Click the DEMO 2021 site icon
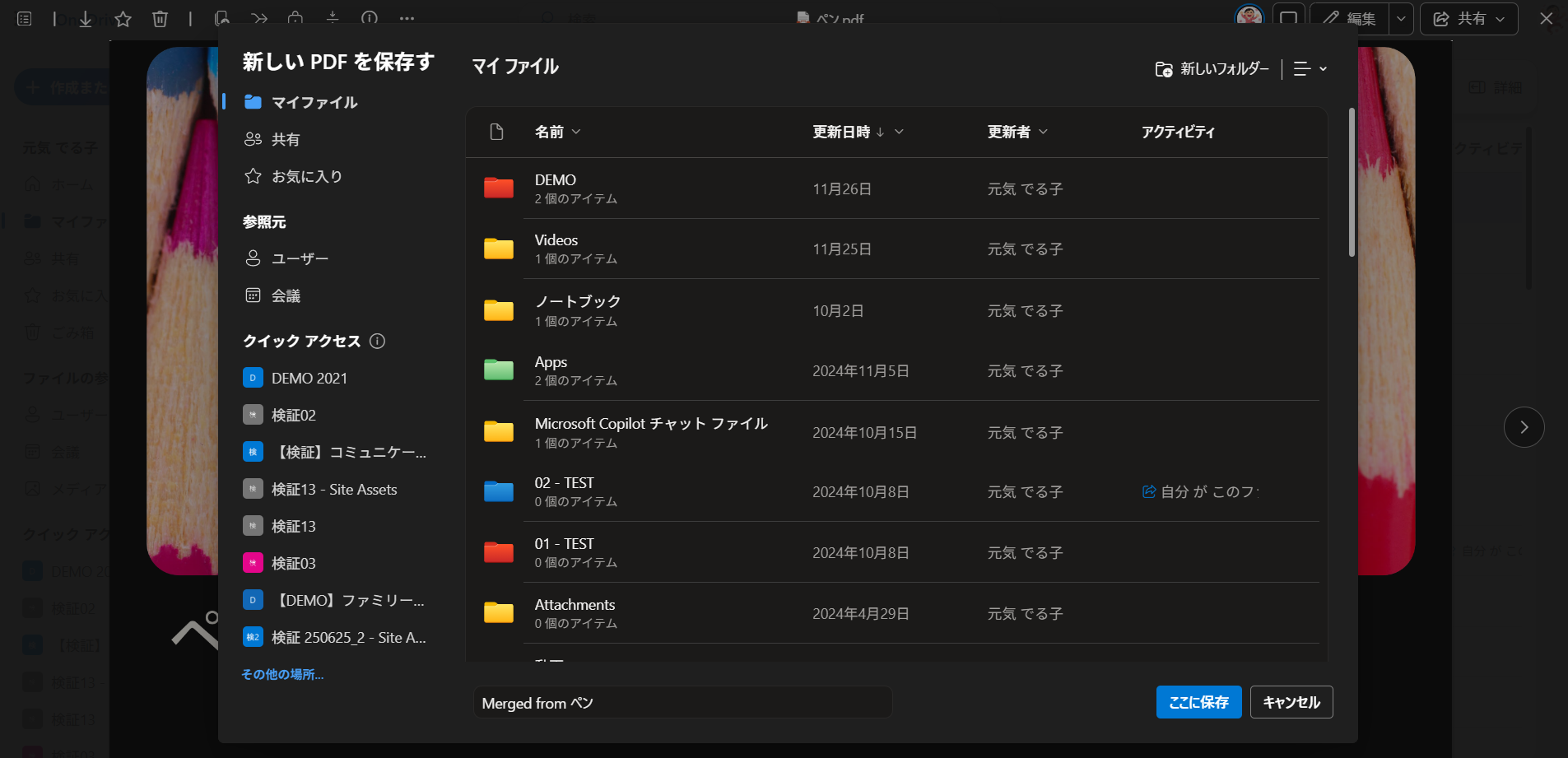Screen dimensions: 1568x758 [253, 378]
